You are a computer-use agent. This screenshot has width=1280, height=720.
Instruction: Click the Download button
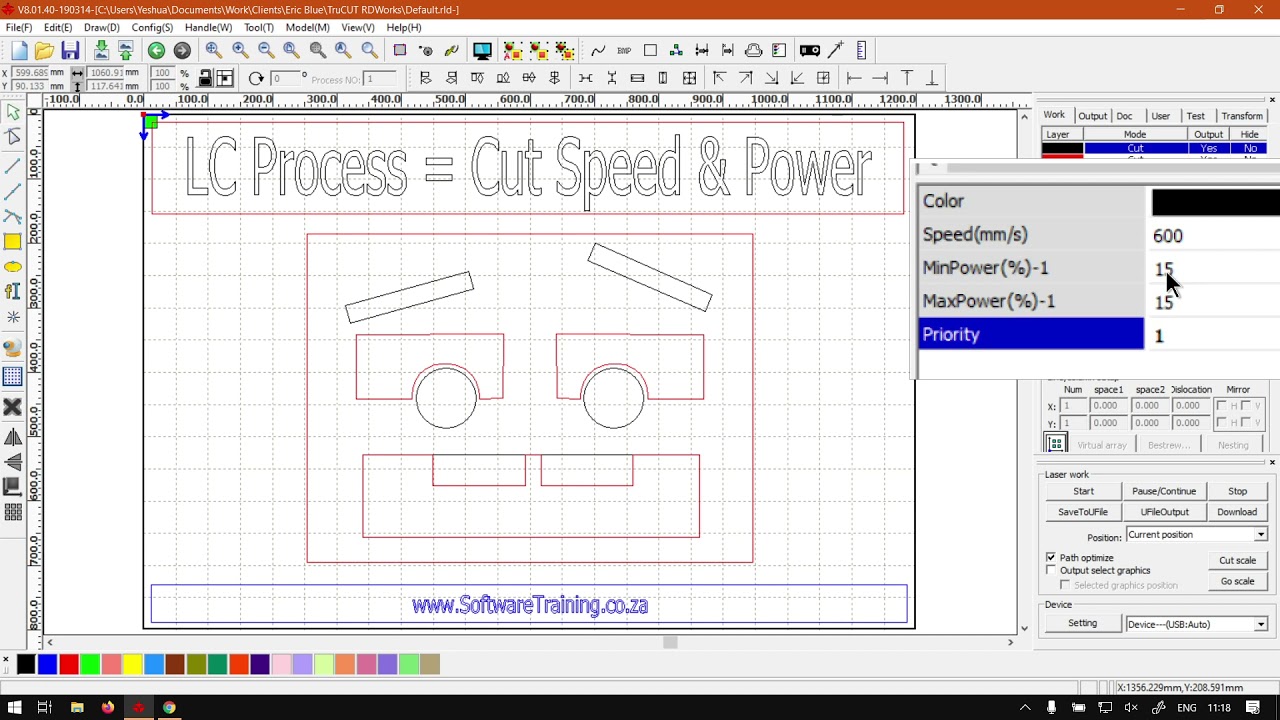tap(1237, 512)
